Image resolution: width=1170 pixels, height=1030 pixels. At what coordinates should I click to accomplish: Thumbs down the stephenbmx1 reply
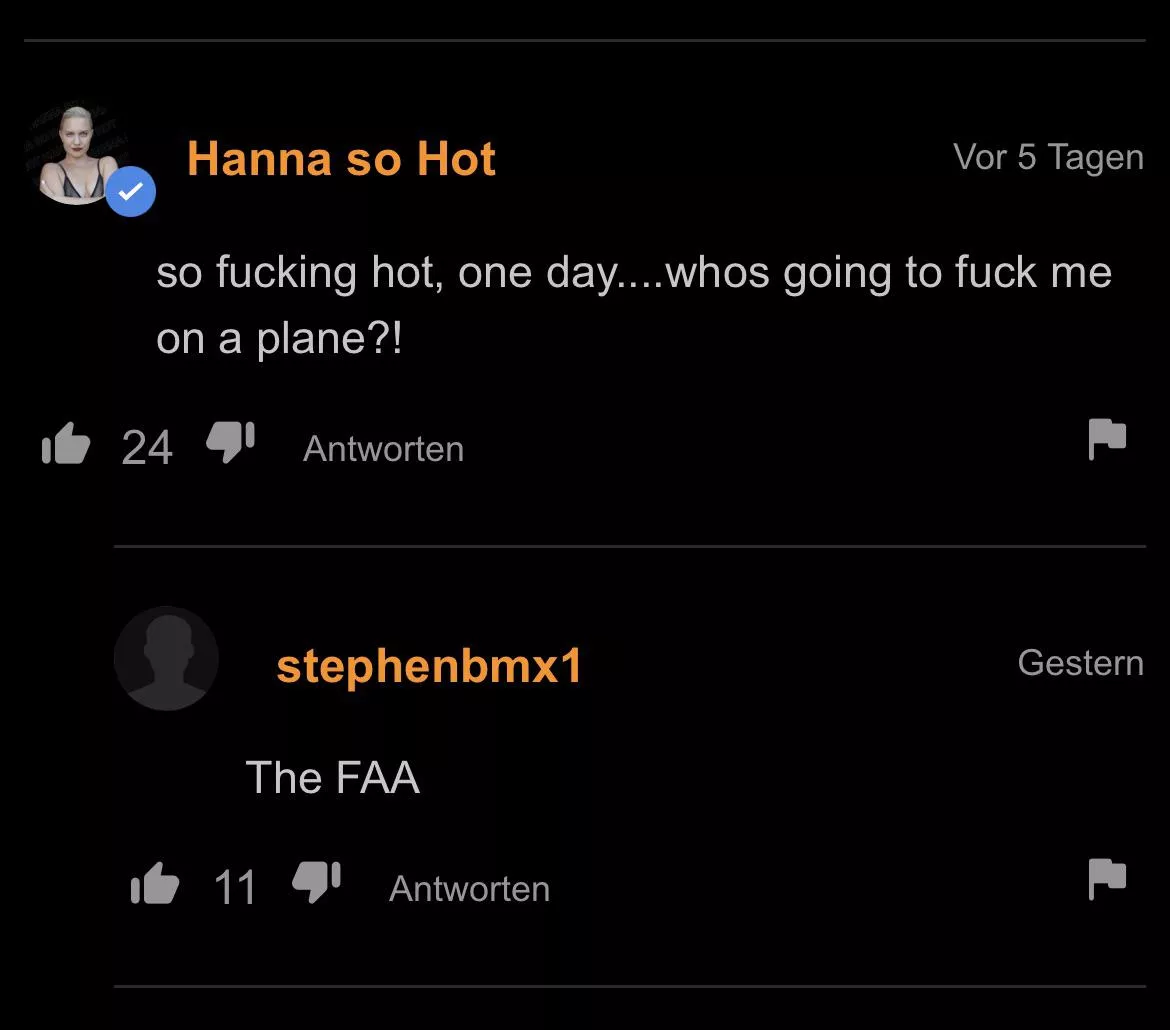[317, 883]
